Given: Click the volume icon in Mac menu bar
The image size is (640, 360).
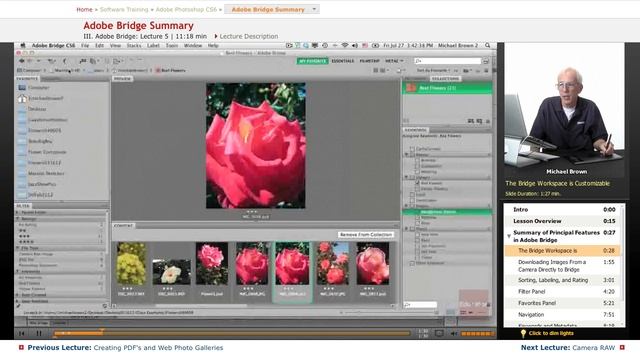Looking at the screenshot, I should coord(355,45).
